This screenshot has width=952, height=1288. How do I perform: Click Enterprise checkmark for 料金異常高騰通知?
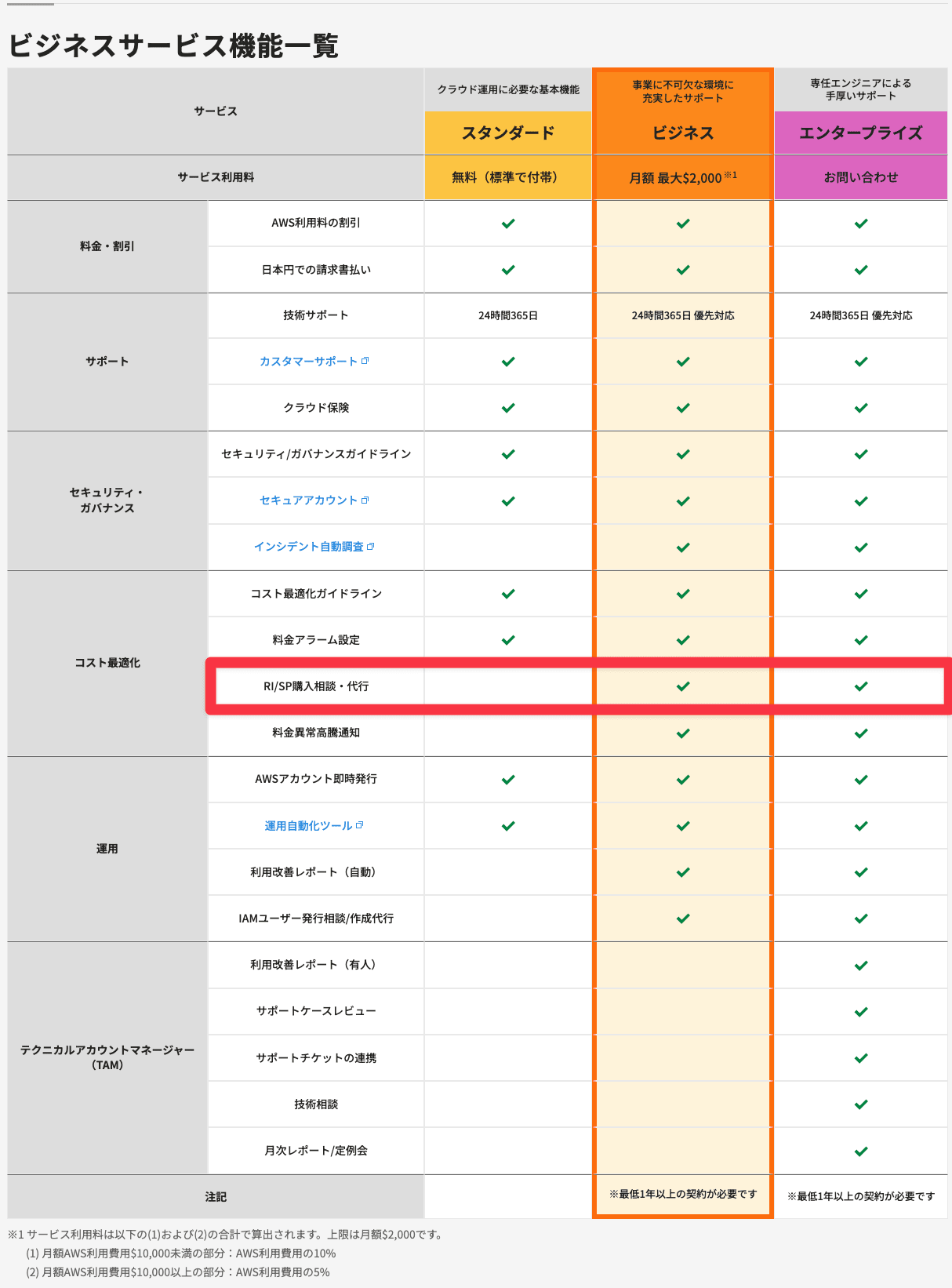[x=861, y=733]
